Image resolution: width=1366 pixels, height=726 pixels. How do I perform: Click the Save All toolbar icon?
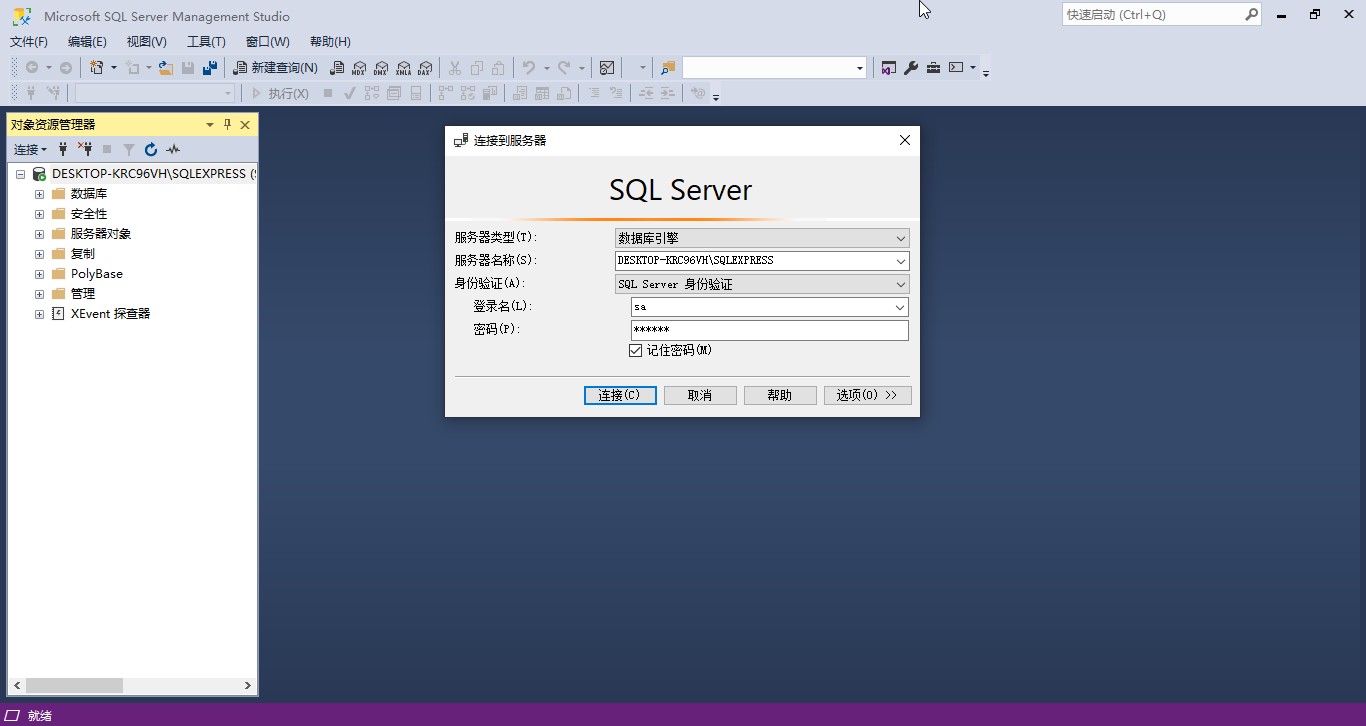click(x=210, y=68)
